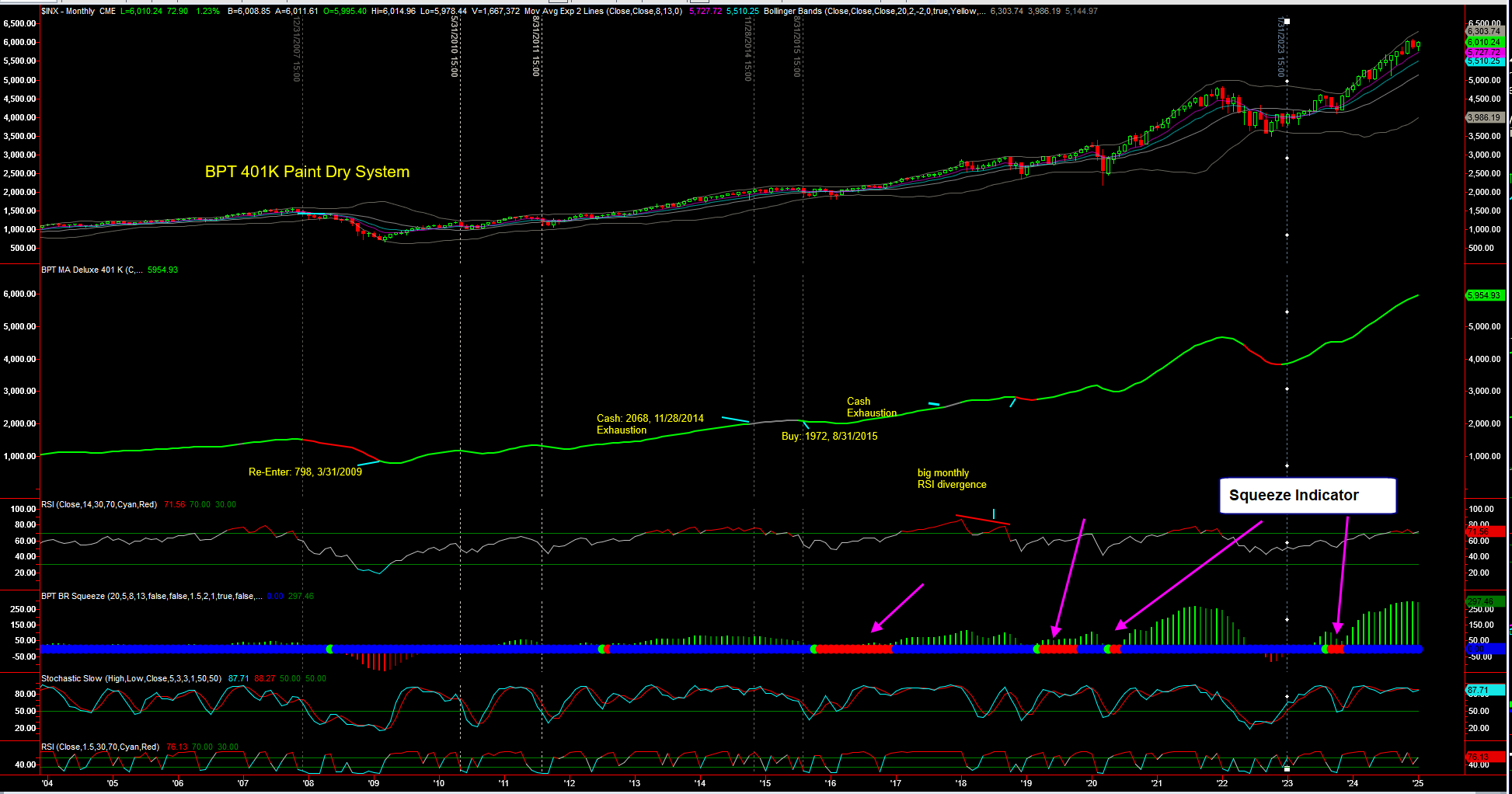This screenshot has width=1512, height=794.
Task: Click the green 6,010.24 last-price tag
Action: [x=1483, y=42]
